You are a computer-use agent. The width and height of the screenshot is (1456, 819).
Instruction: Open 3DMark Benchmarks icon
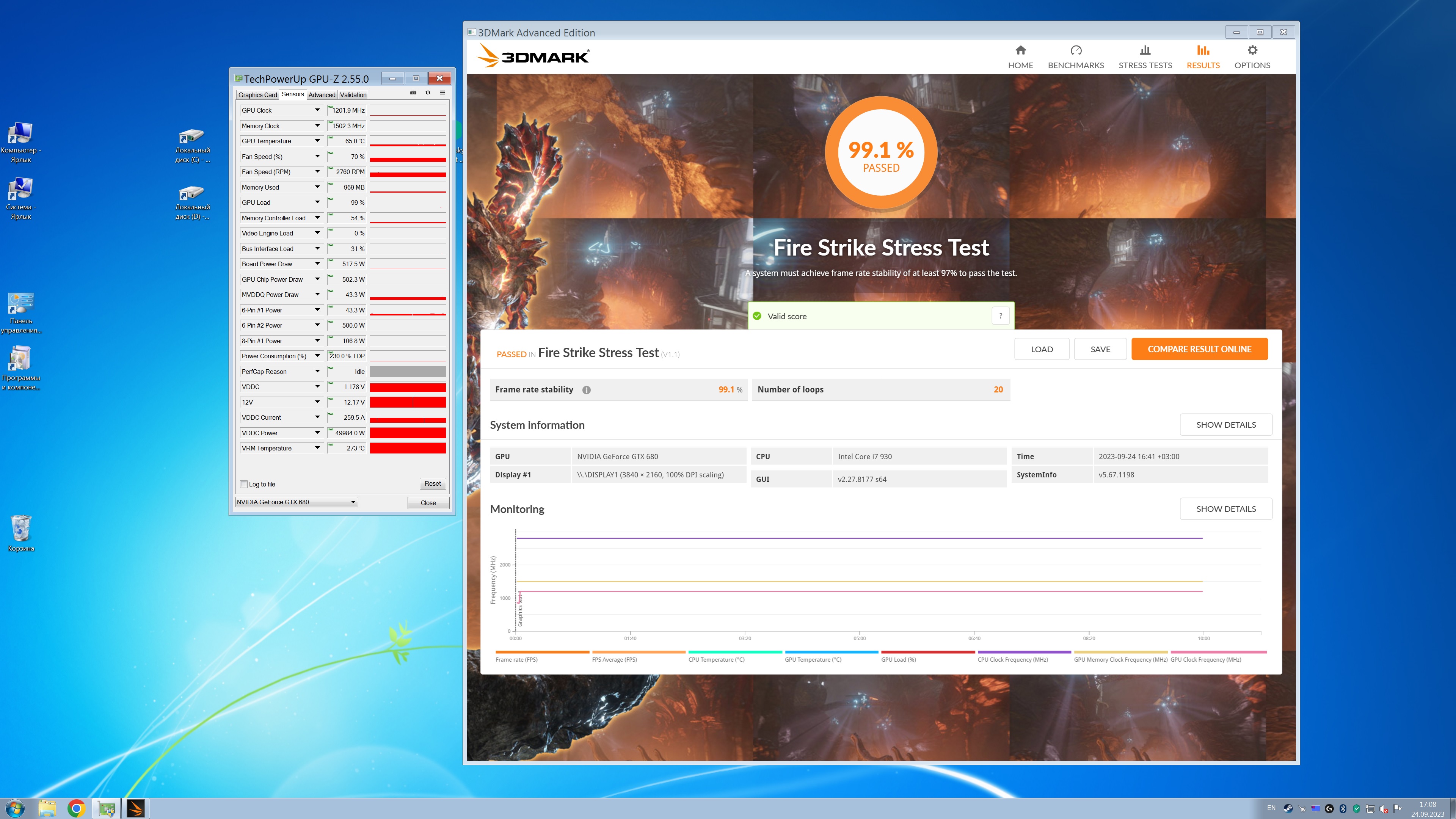point(1076,51)
